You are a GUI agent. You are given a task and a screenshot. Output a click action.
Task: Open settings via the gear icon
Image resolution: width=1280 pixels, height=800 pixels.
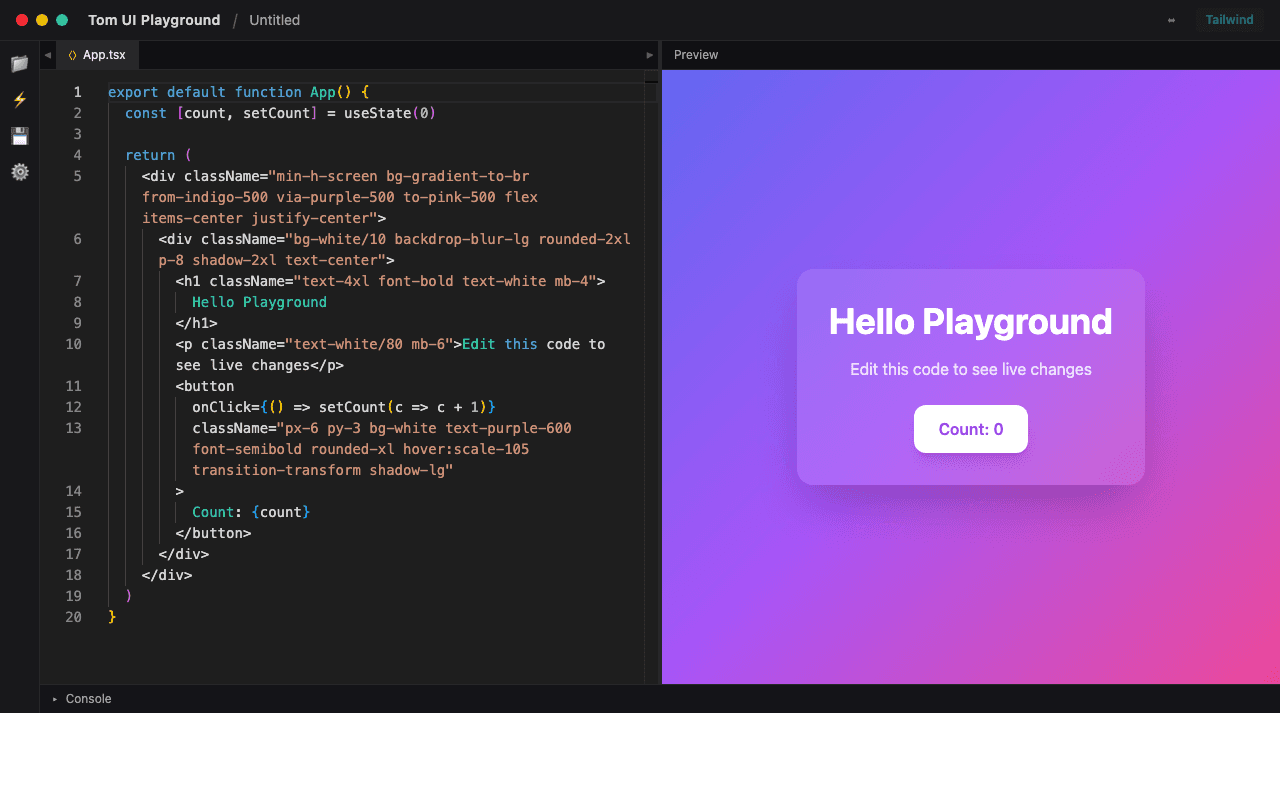click(x=19, y=172)
